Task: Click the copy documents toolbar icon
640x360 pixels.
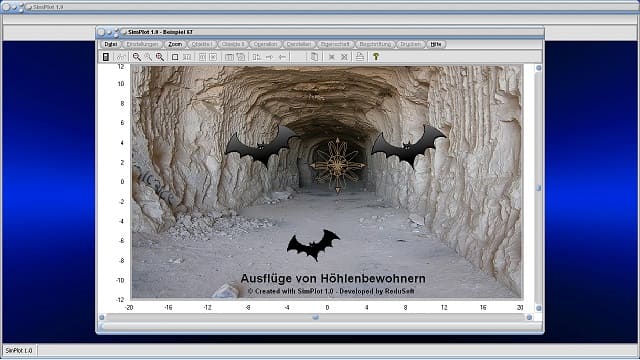Action: coord(314,57)
